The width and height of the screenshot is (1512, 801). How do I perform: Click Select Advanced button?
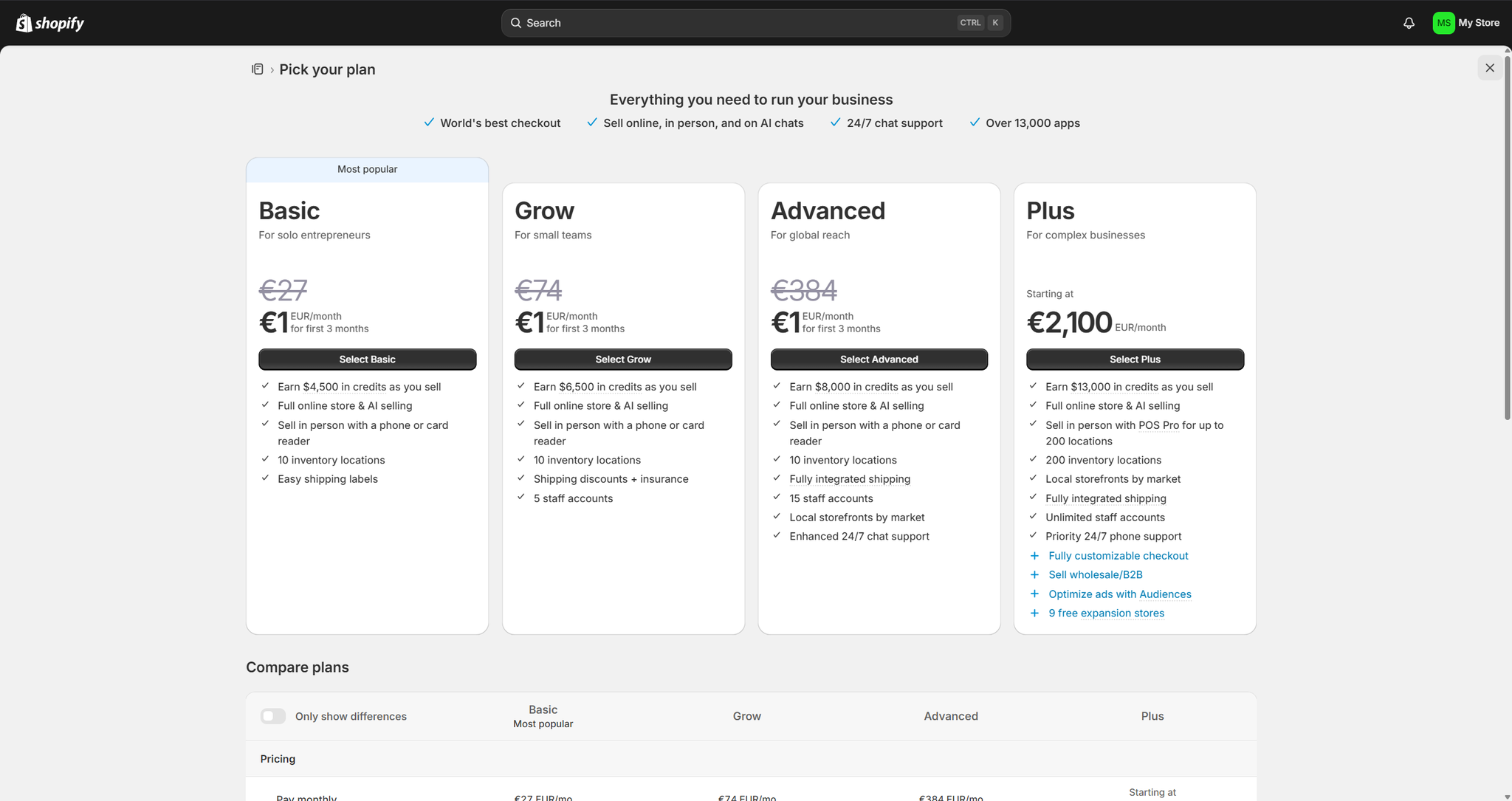[879, 360]
